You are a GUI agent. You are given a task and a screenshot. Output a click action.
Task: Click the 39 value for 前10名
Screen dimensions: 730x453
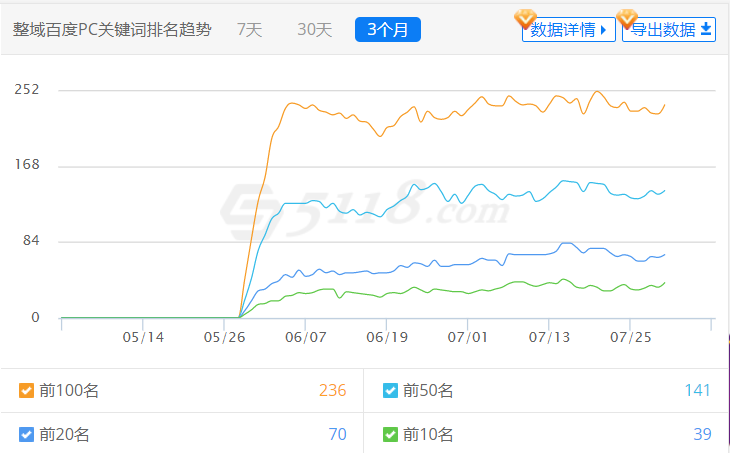702,435
